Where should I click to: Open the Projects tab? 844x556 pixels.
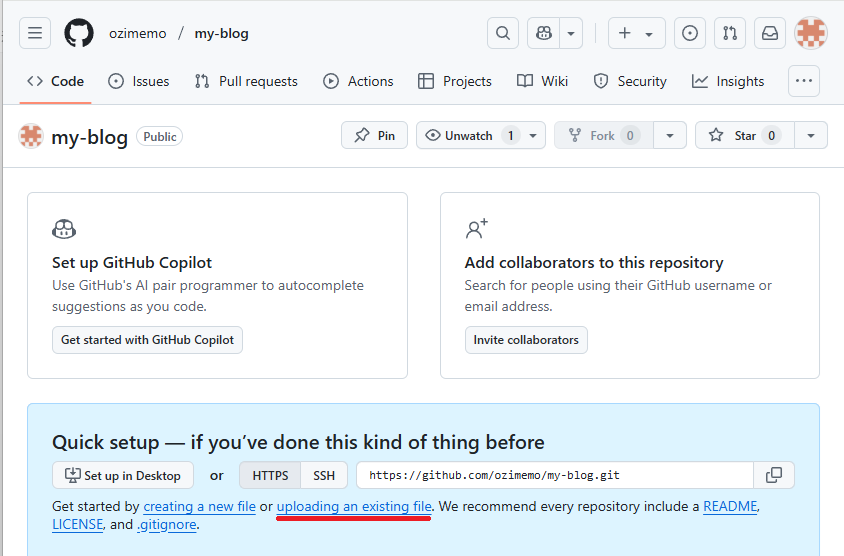[x=455, y=81]
